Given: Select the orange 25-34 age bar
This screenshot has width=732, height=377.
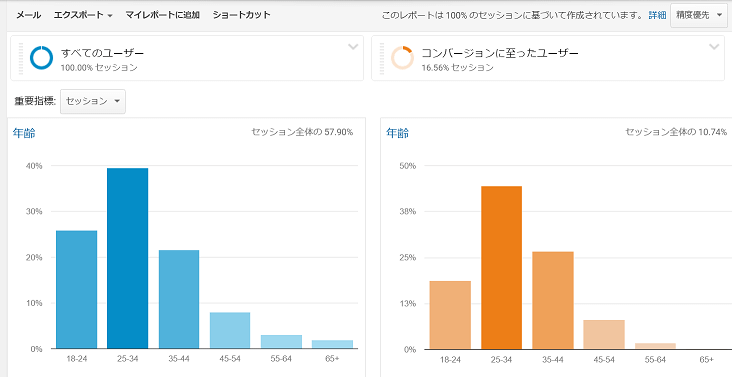Looking at the screenshot, I should point(501,268).
